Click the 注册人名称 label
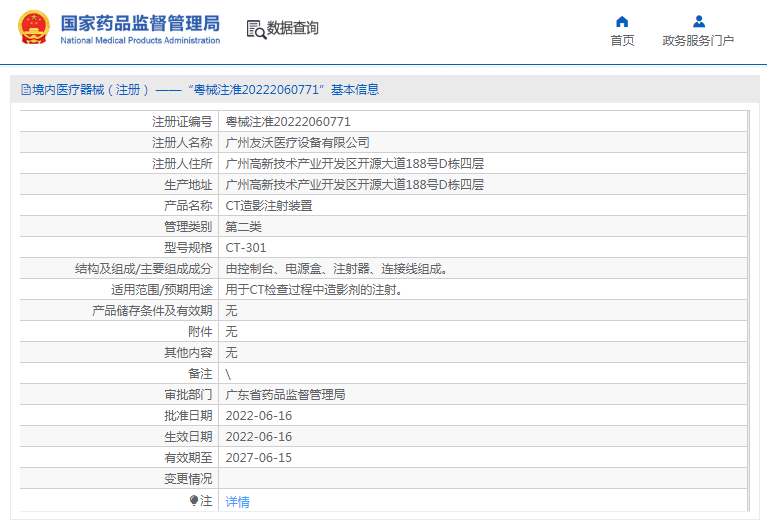Screen dimensions: 767x525 [182, 142]
